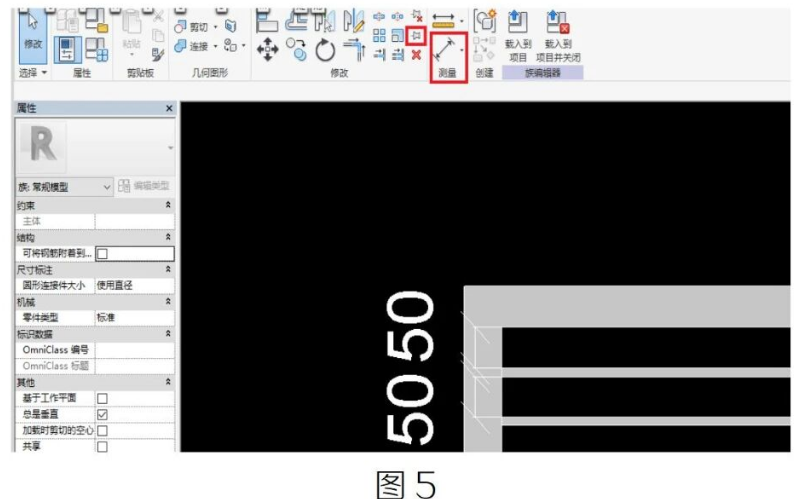Enable 共享 checkbox
The width and height of the screenshot is (799, 499).
pos(102,447)
